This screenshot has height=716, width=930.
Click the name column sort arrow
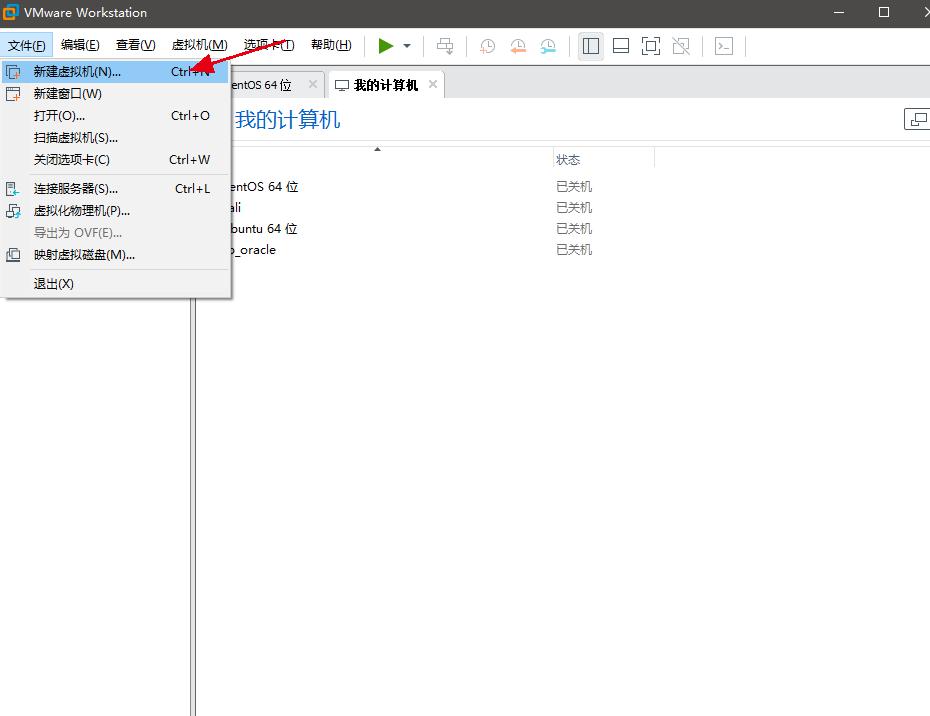click(x=377, y=149)
